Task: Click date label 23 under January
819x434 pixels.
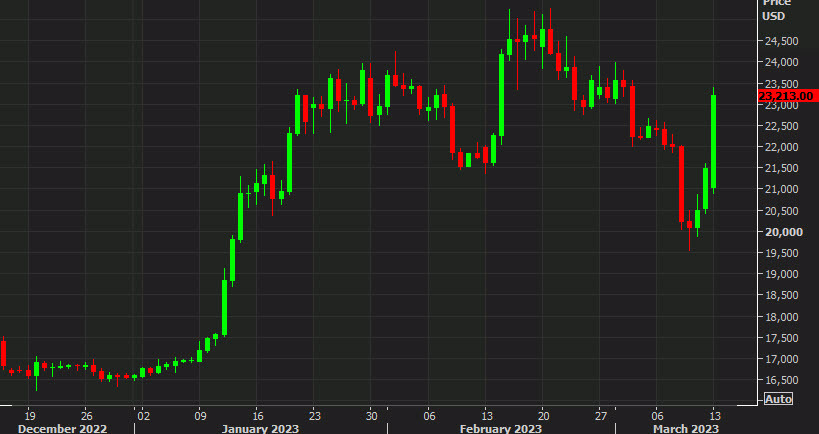Action: [x=313, y=416]
